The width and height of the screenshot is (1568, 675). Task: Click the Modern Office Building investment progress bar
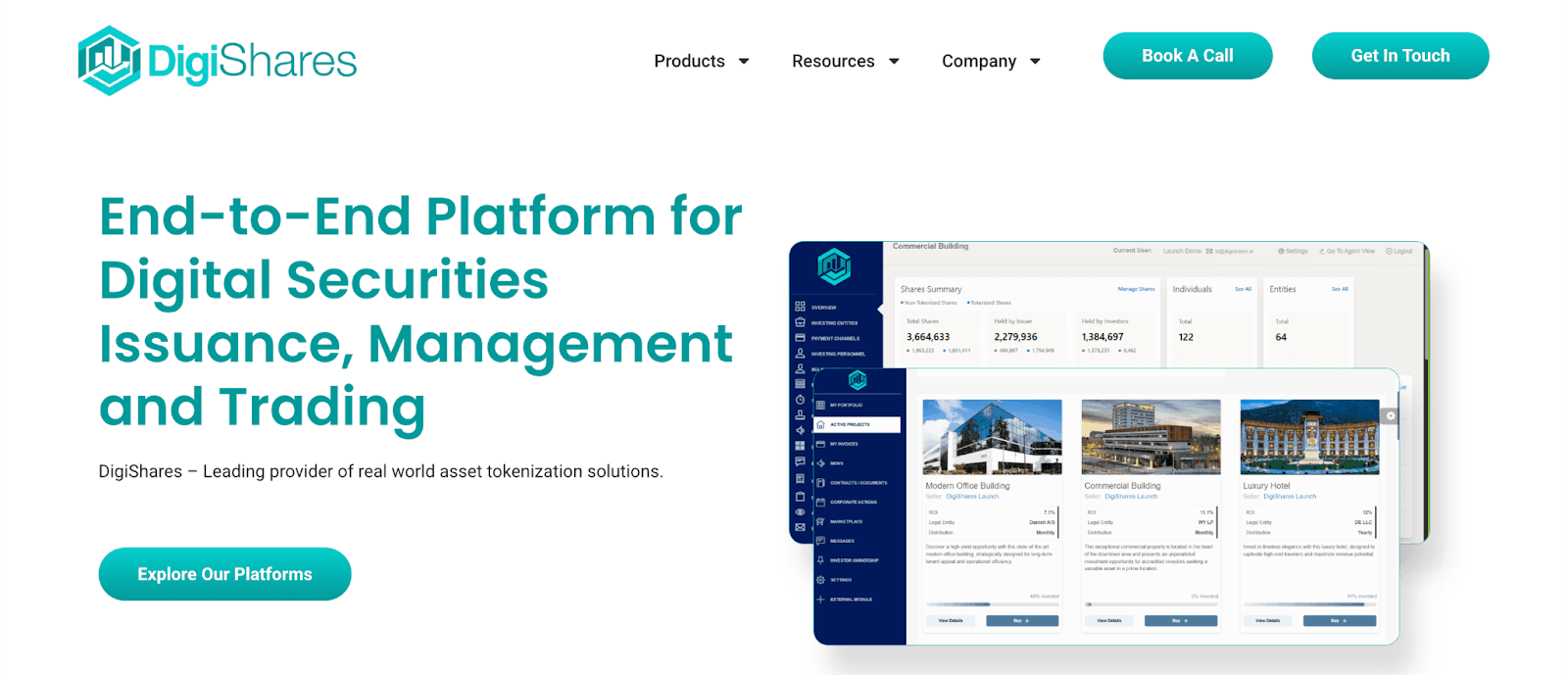point(992,603)
